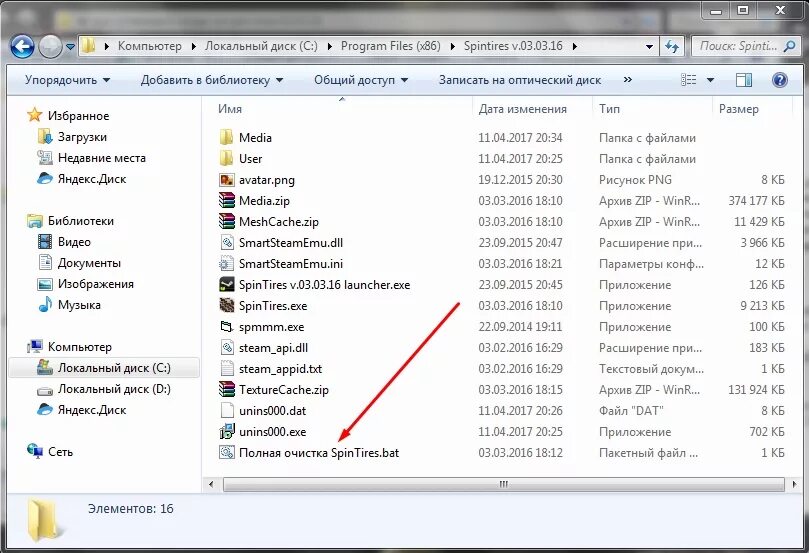Click the greyed forward navigation arrow
This screenshot has height=553, width=809.
pos(50,47)
